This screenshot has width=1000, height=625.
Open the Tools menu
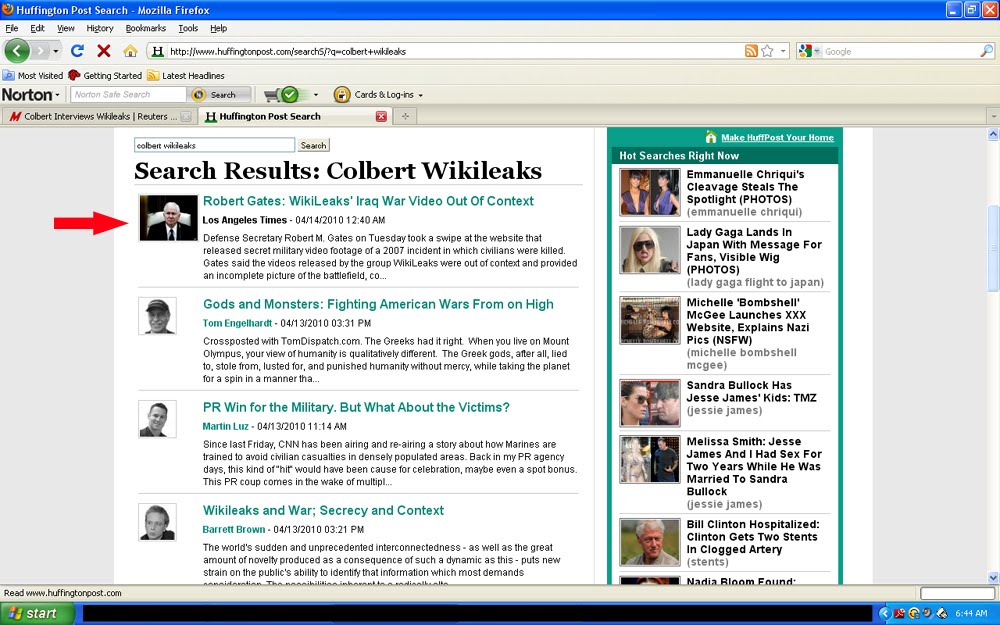tap(188, 28)
